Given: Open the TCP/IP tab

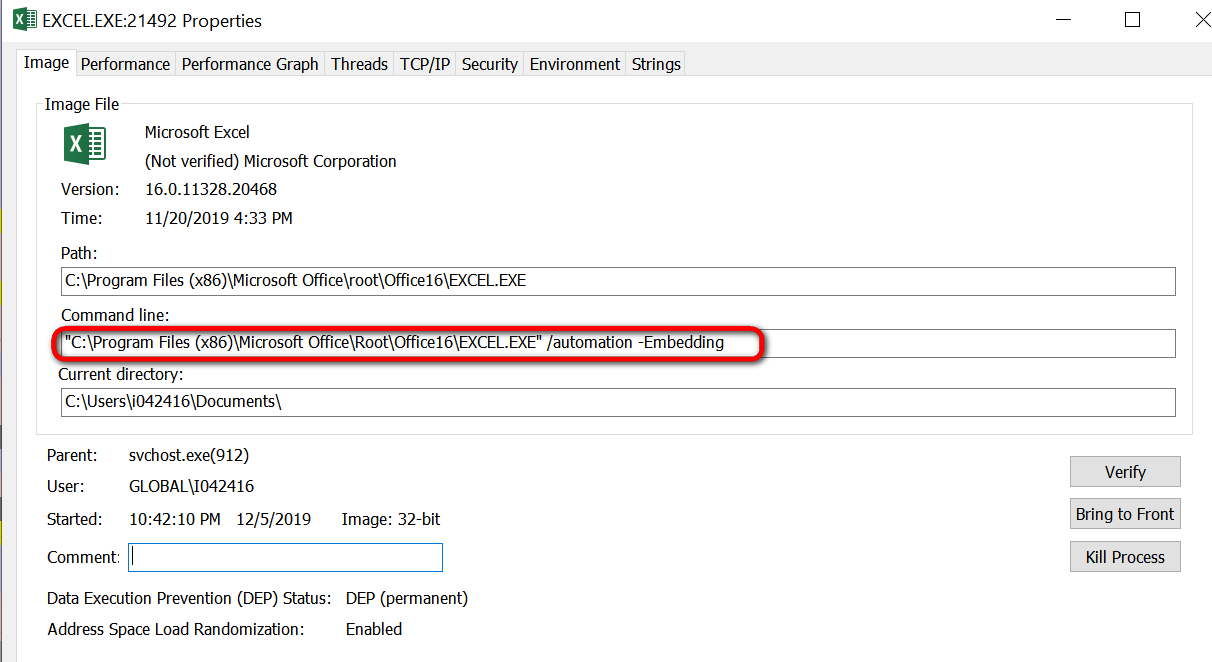Looking at the screenshot, I should [x=425, y=64].
